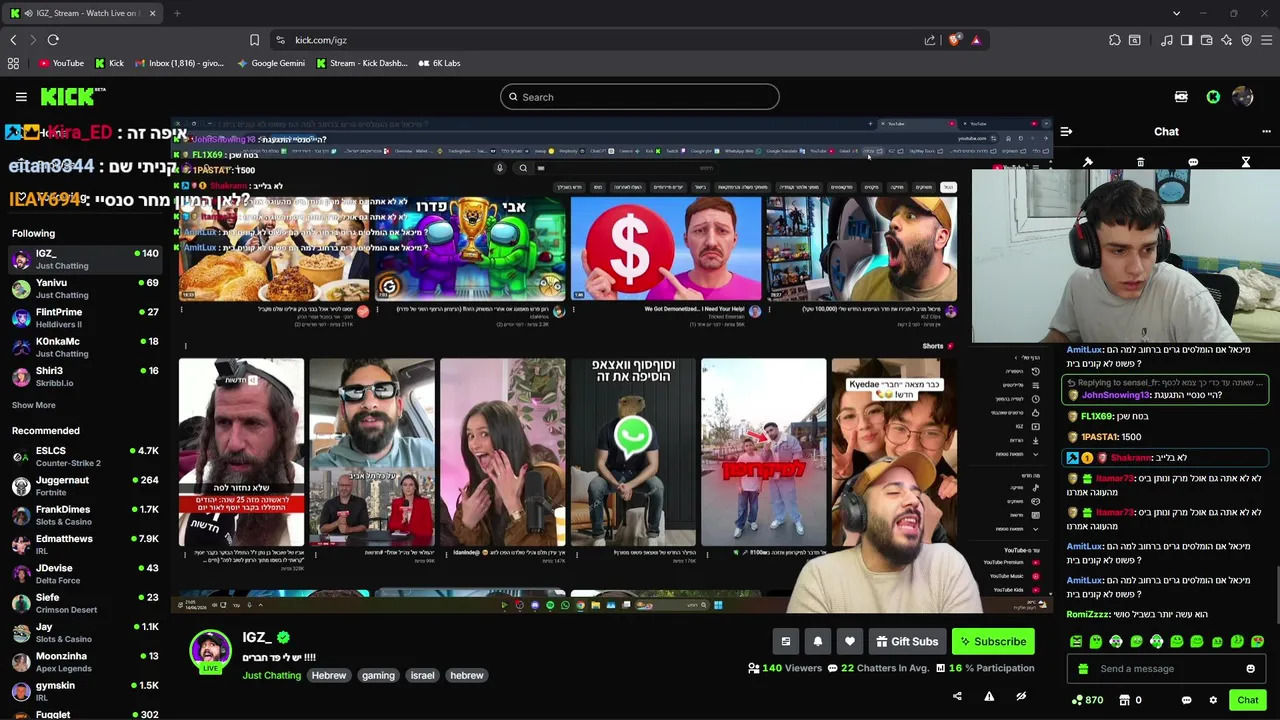Open the chat three-dots options menu

(x=1266, y=131)
